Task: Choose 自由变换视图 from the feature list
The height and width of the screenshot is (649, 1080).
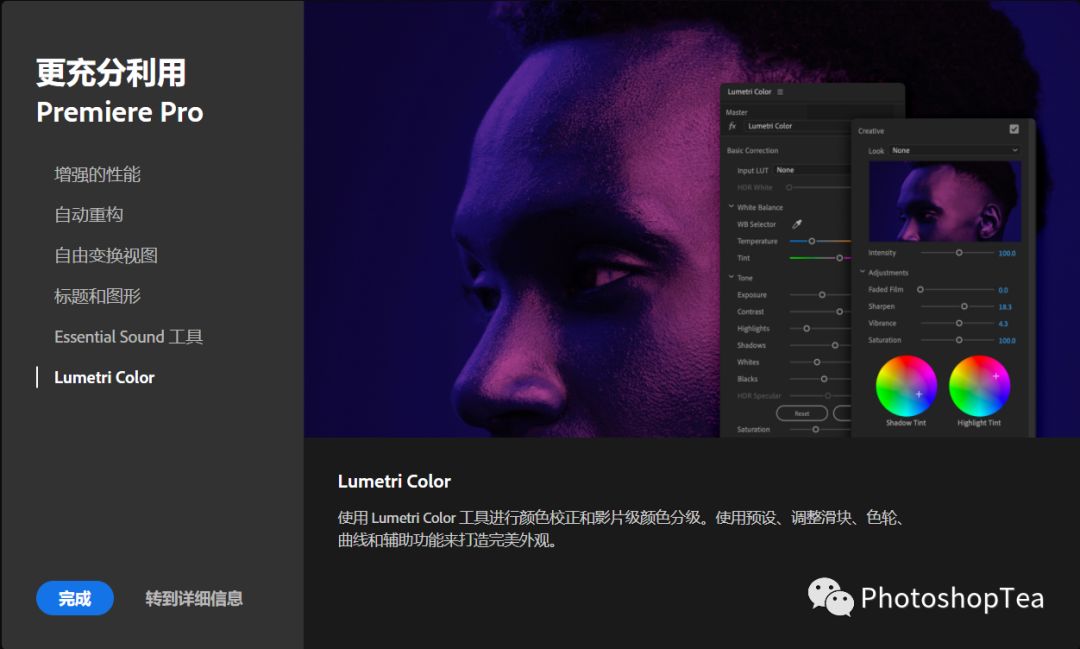Action: pos(106,256)
